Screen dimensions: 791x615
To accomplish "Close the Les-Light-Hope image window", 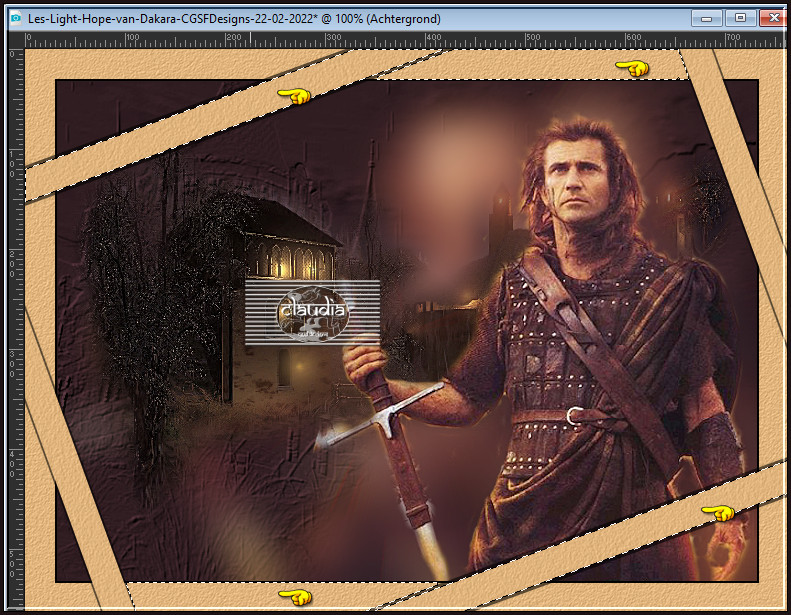I will point(773,18).
